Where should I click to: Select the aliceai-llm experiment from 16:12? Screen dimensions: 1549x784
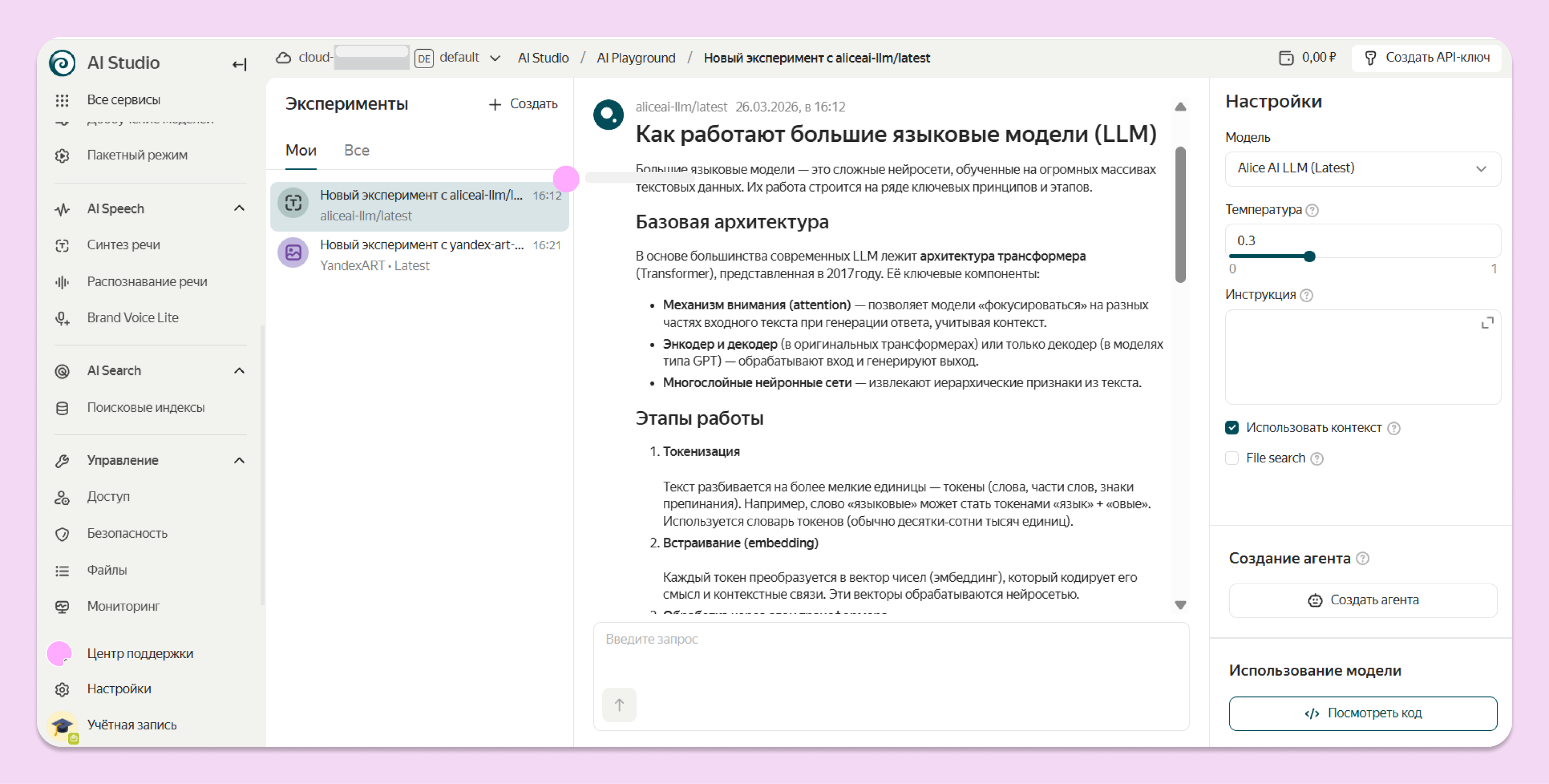419,206
